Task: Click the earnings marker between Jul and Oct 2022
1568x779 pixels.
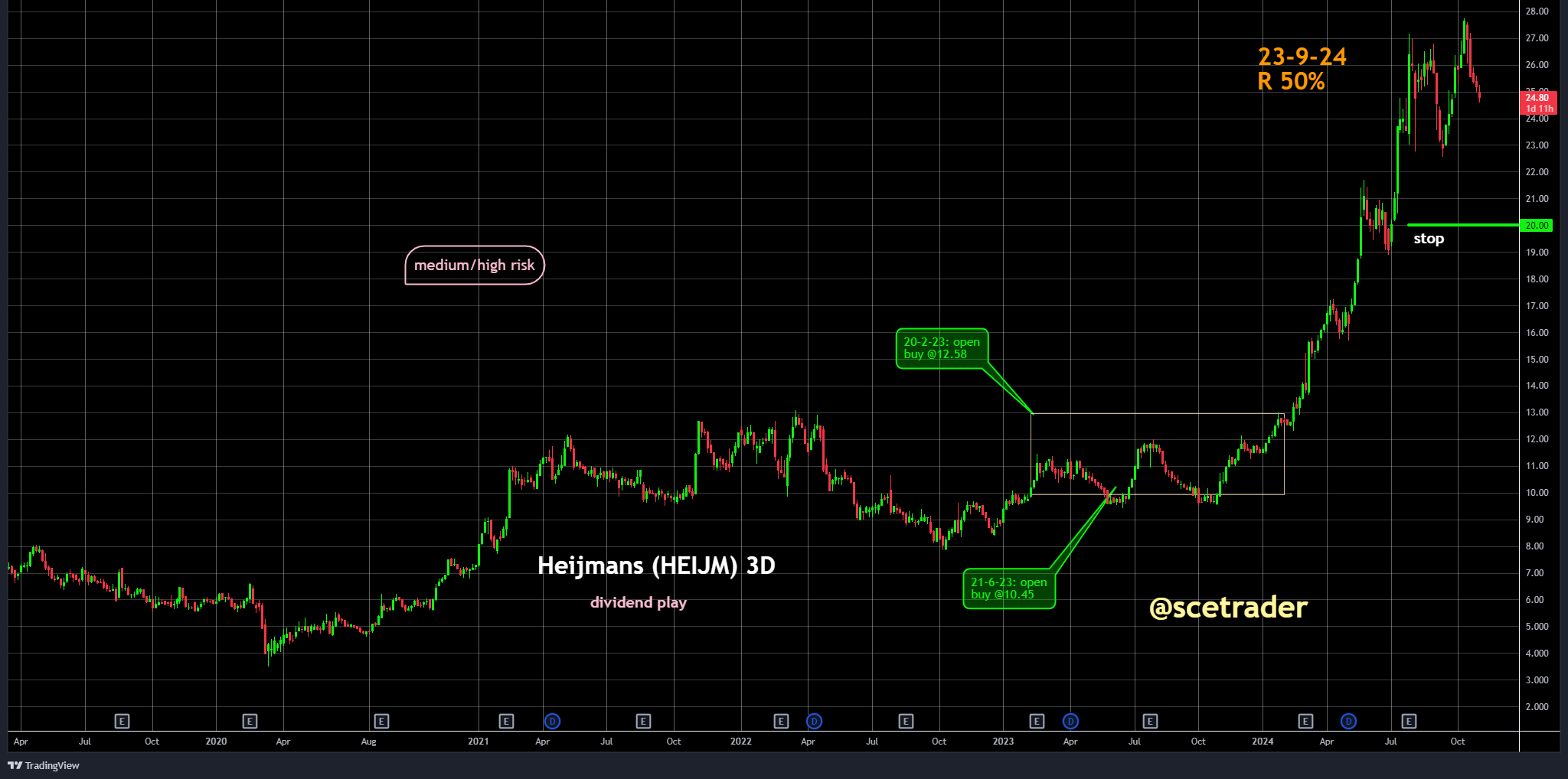Action: pos(906,721)
